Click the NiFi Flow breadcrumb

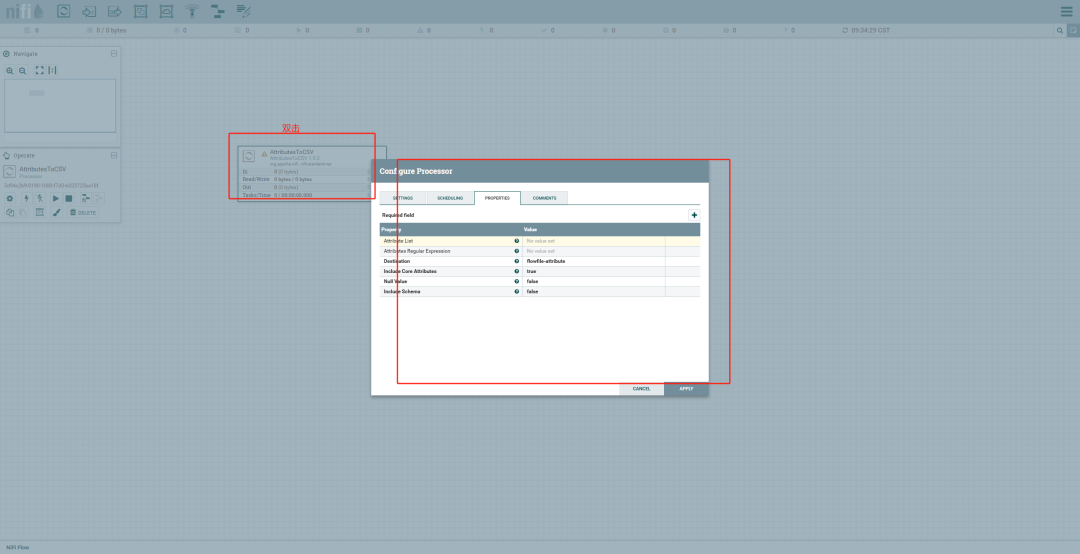click(18, 548)
